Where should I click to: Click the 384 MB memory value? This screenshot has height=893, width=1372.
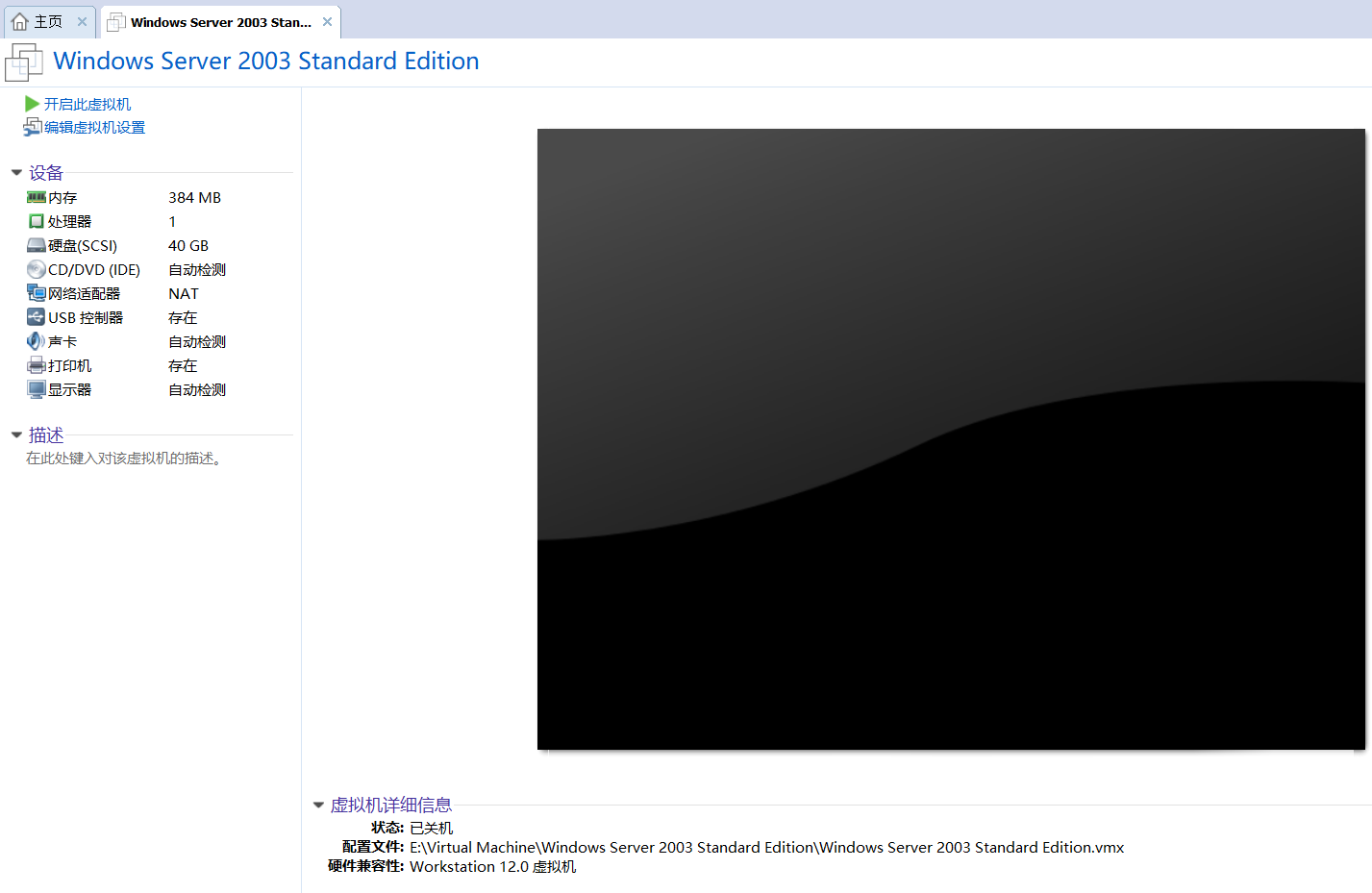194,197
